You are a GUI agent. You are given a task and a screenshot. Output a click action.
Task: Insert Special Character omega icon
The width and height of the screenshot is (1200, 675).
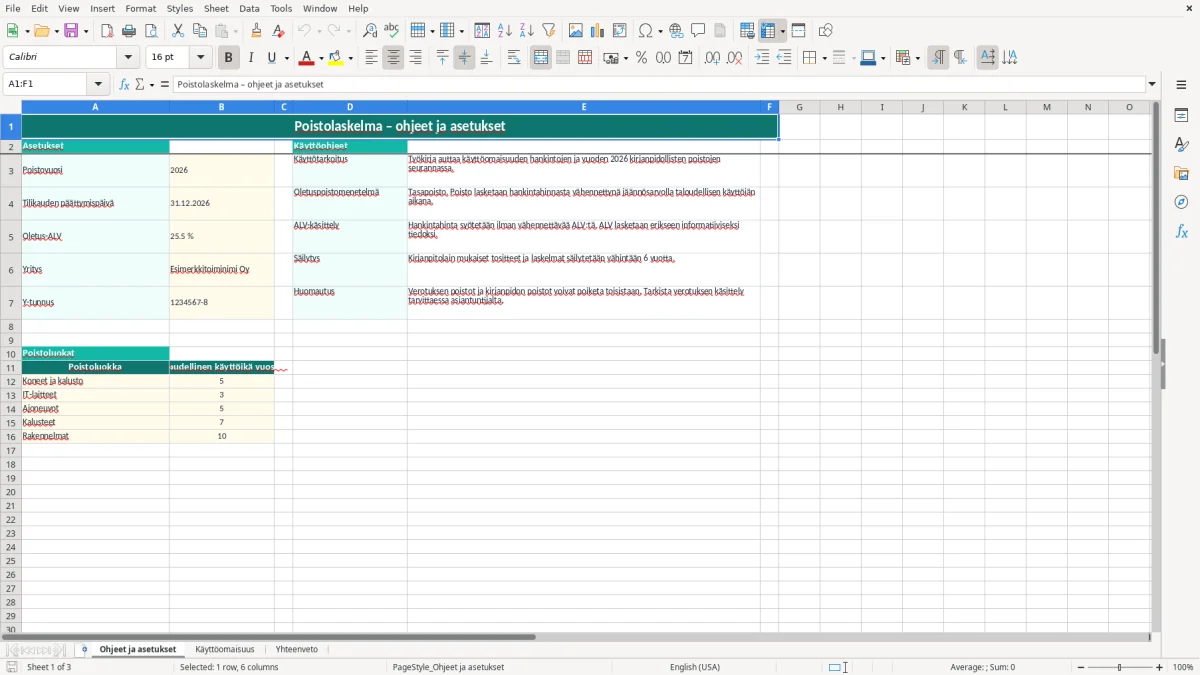pos(645,31)
